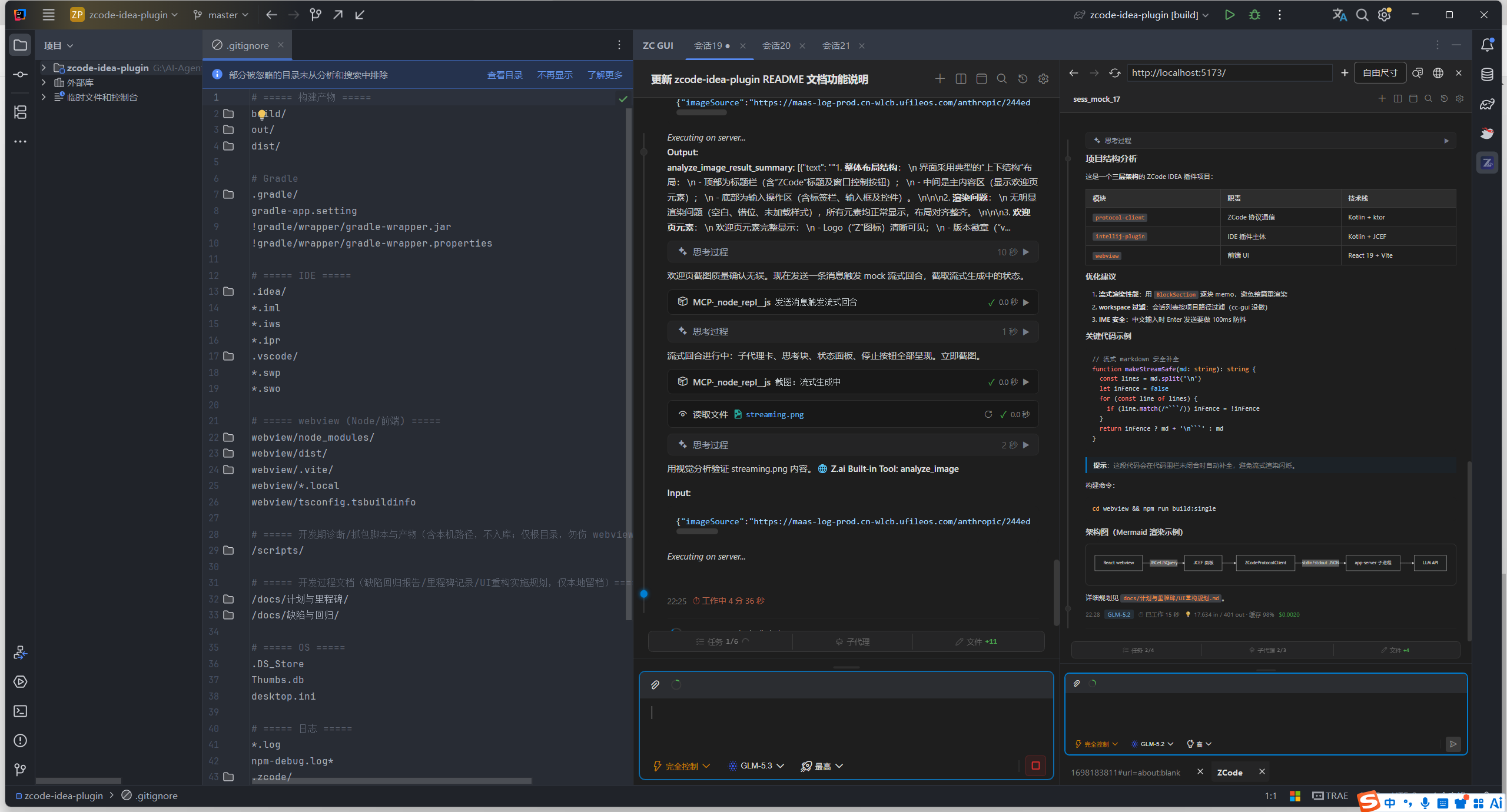Go back in the embedded browser preview
Image resolution: width=1507 pixels, height=812 pixels.
tap(1074, 73)
